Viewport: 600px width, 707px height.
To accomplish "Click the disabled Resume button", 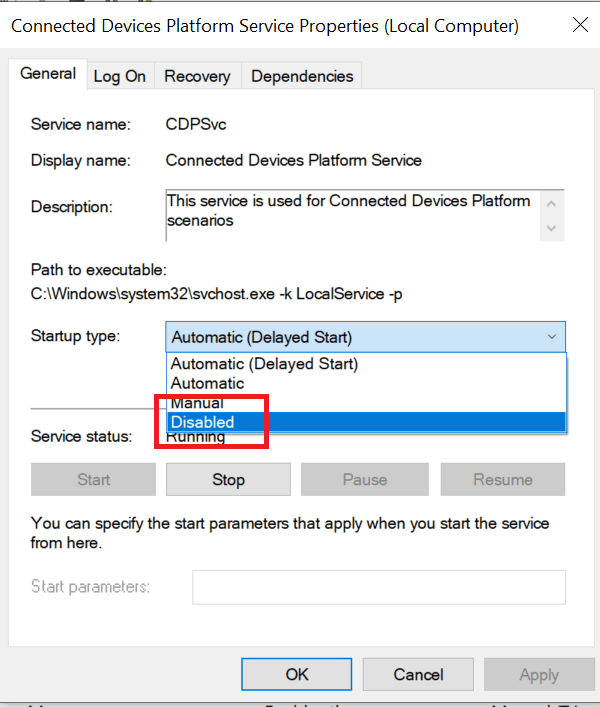I will pos(503,479).
